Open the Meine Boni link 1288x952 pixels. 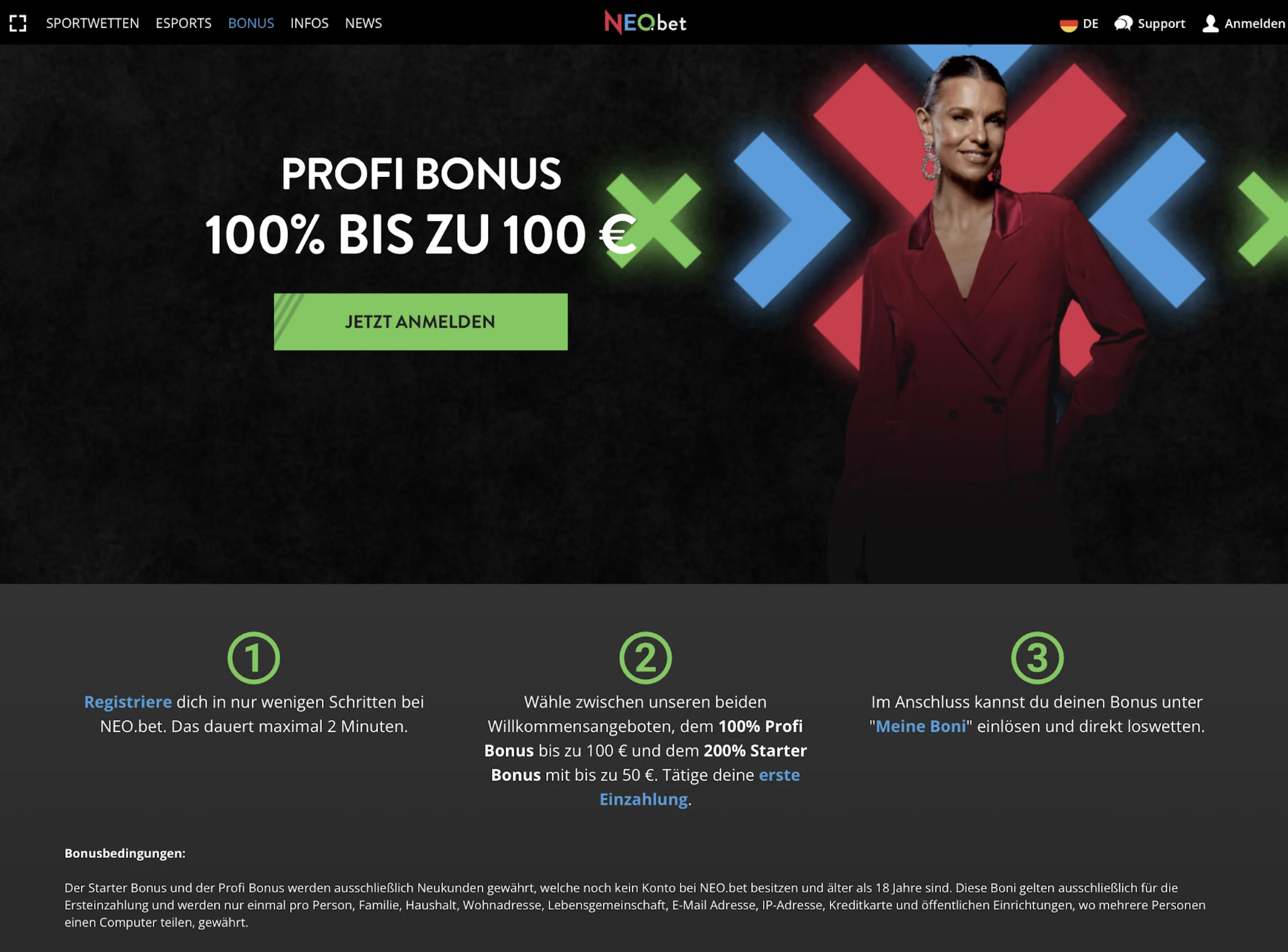(x=921, y=726)
